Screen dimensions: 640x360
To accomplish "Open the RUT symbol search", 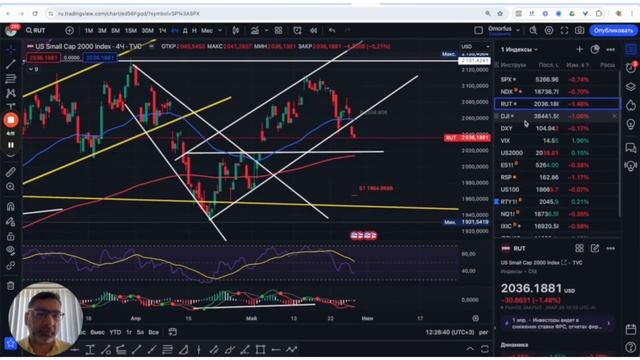I will coord(36,30).
